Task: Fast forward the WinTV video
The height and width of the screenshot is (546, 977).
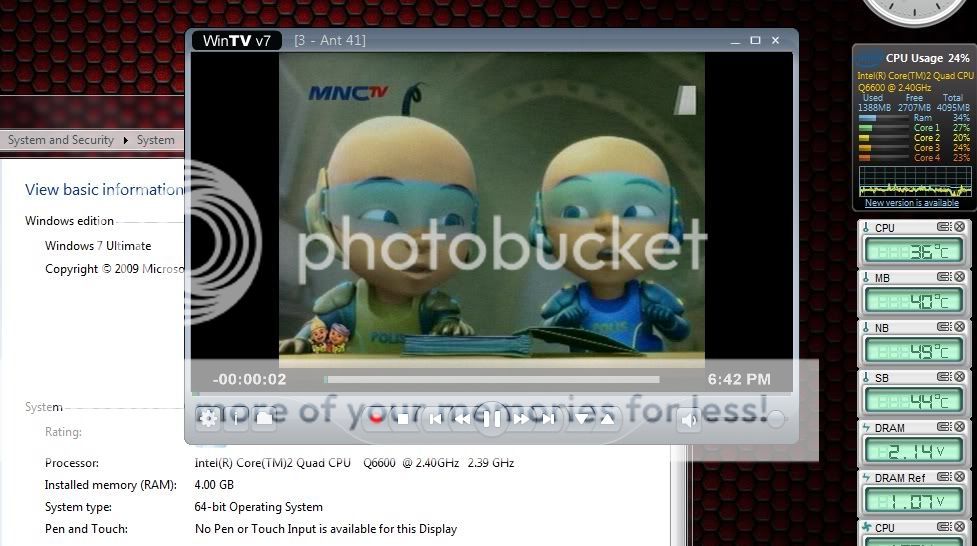Action: (x=520, y=419)
